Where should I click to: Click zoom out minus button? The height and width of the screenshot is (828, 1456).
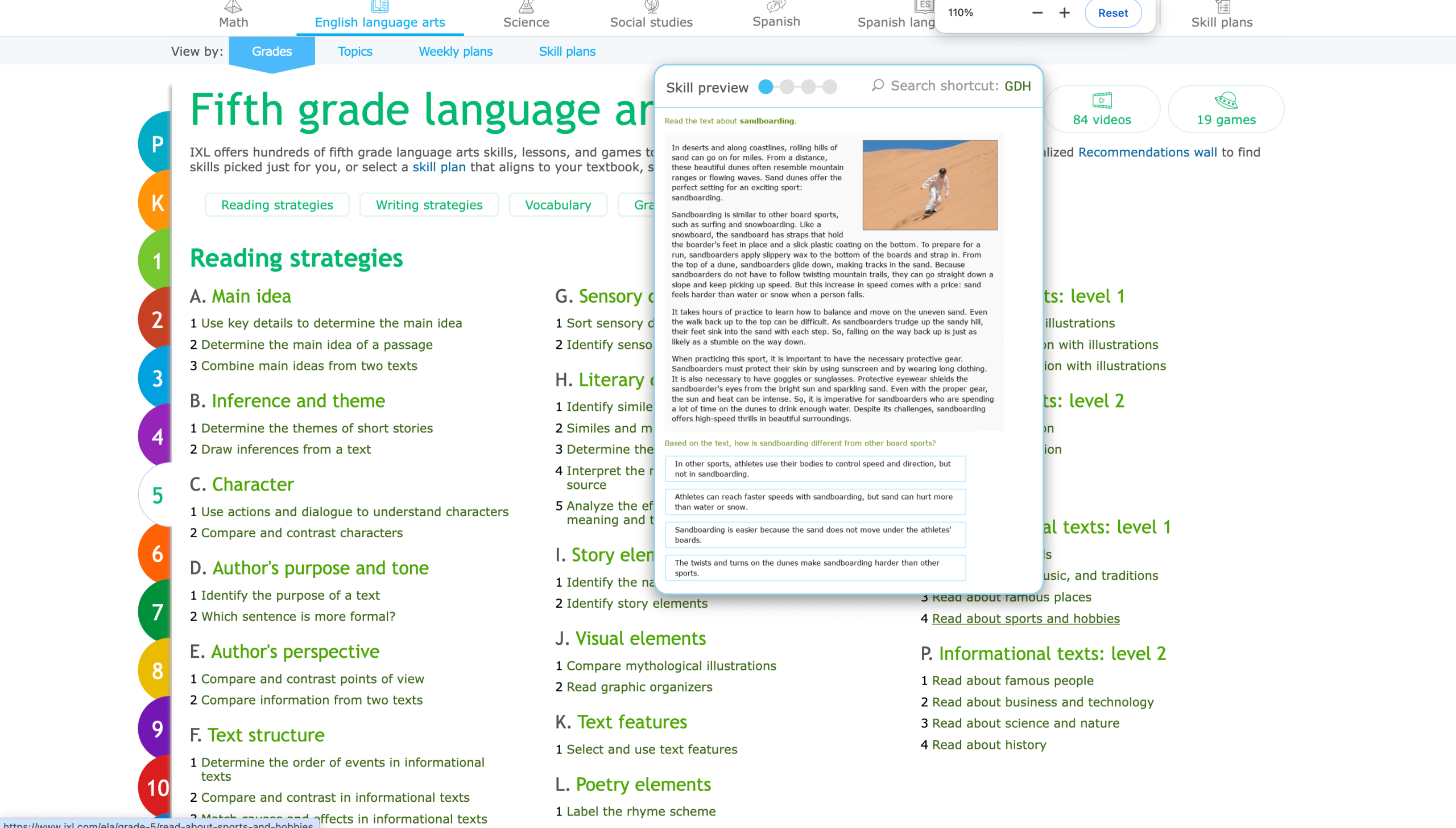[1037, 13]
